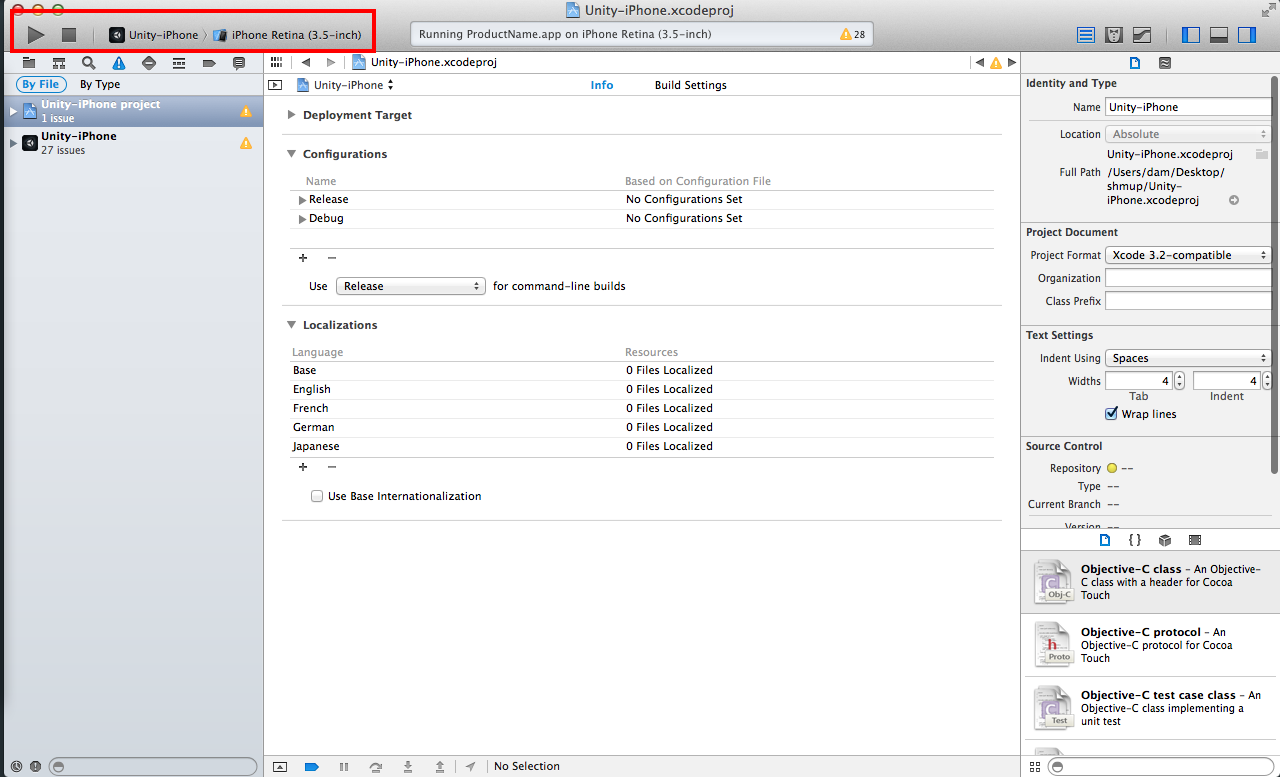Screen dimensions: 1280x777
Task: Switch to the Build Settings tab
Action: click(691, 85)
